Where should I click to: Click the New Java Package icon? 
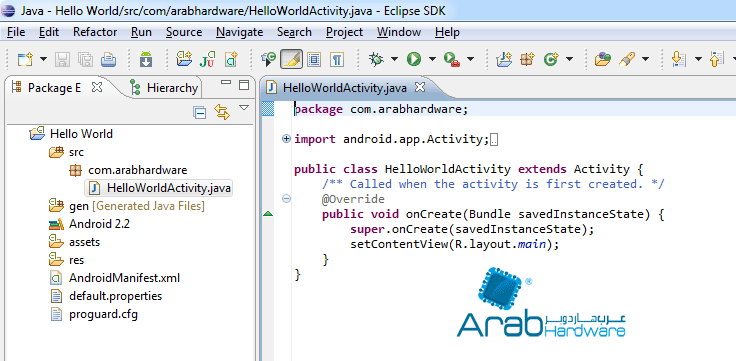pos(527,59)
